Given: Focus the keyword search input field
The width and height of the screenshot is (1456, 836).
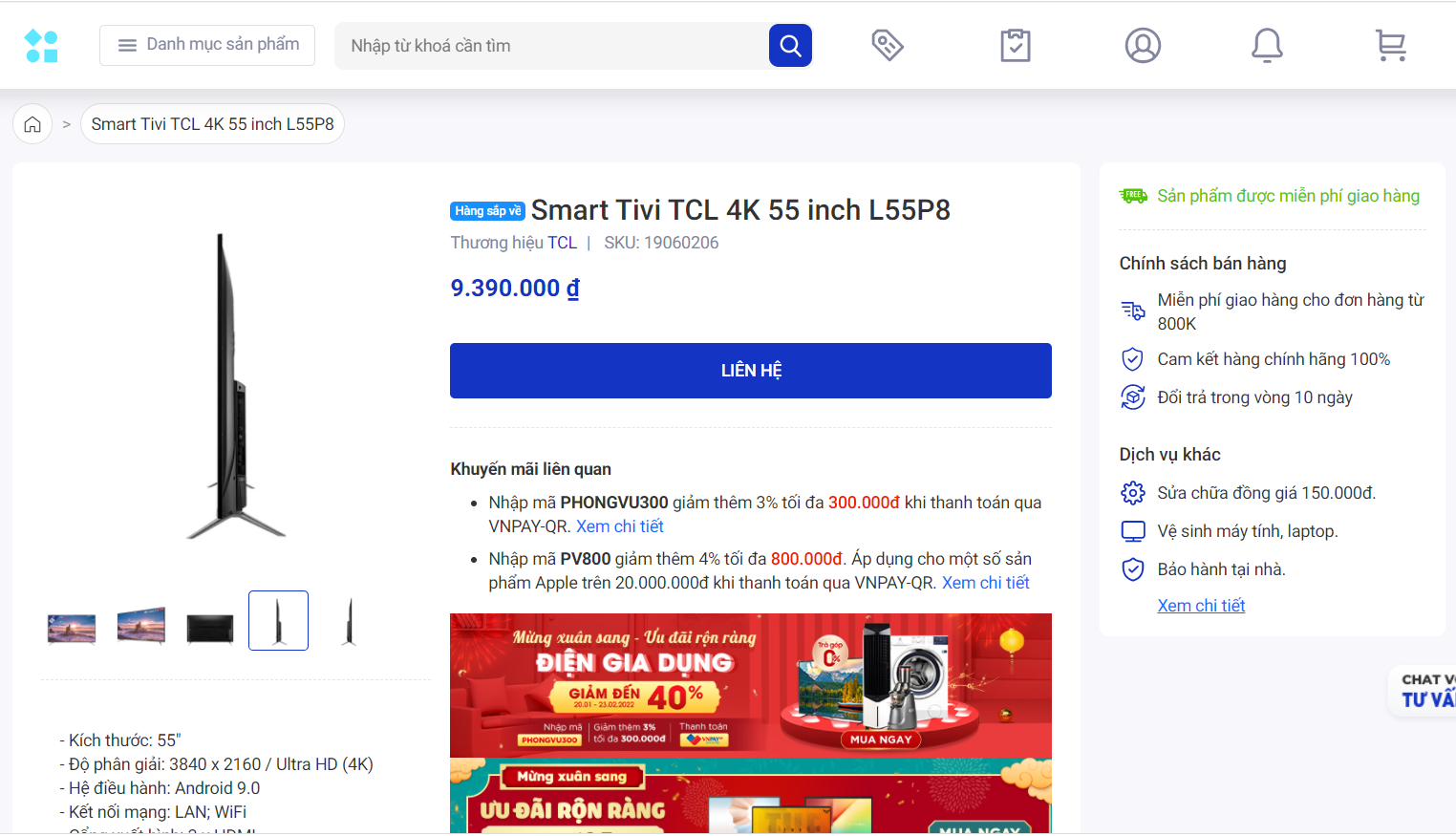Looking at the screenshot, I should click(552, 46).
